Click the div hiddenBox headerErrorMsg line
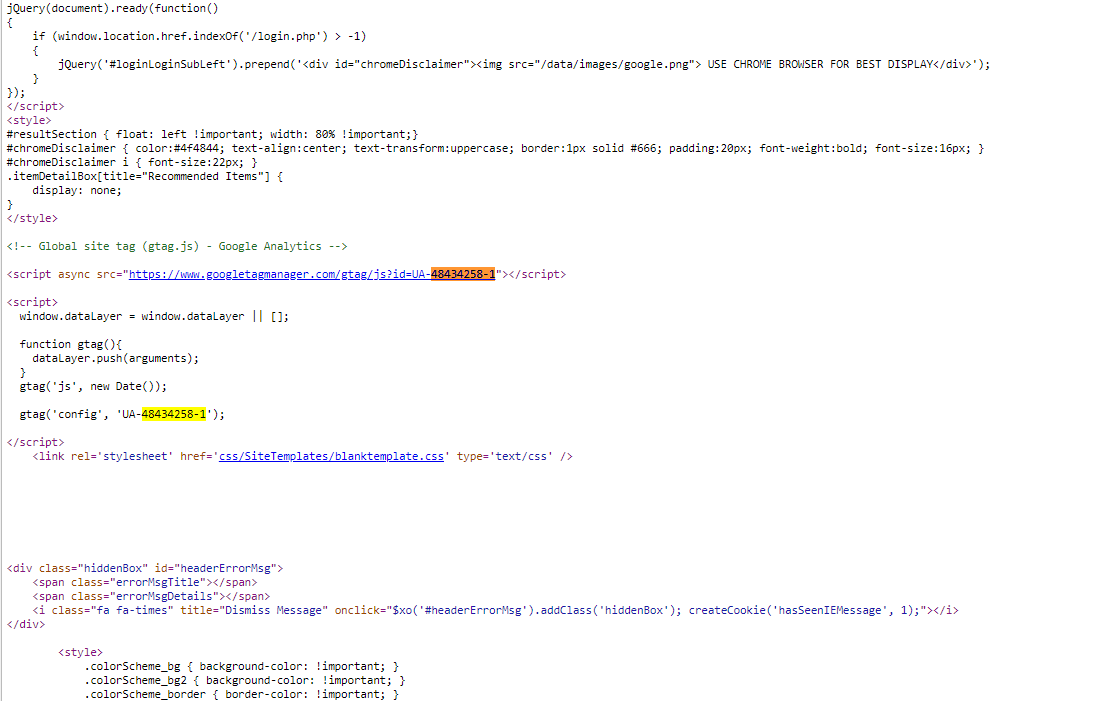The image size is (1106, 701). 145,568
